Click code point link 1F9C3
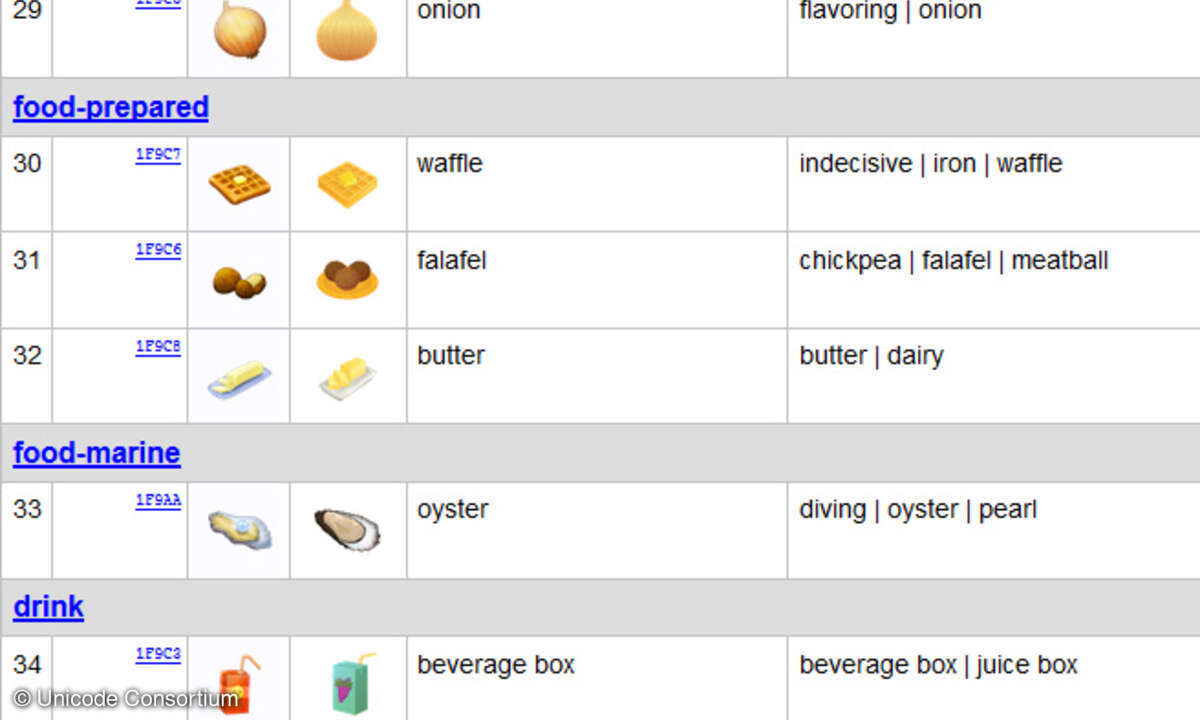Screen dimensions: 1200x720 [158, 655]
